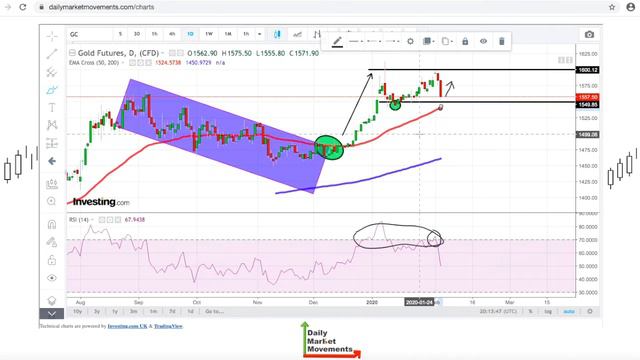Zoom chart to the 3y range
This screenshot has width=640, height=360.
pyautogui.click(x=97, y=311)
